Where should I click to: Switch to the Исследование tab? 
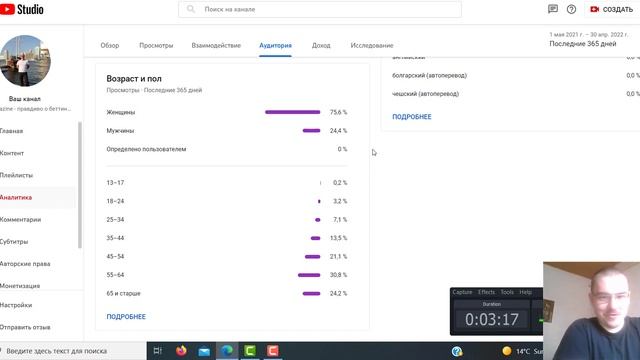point(372,45)
